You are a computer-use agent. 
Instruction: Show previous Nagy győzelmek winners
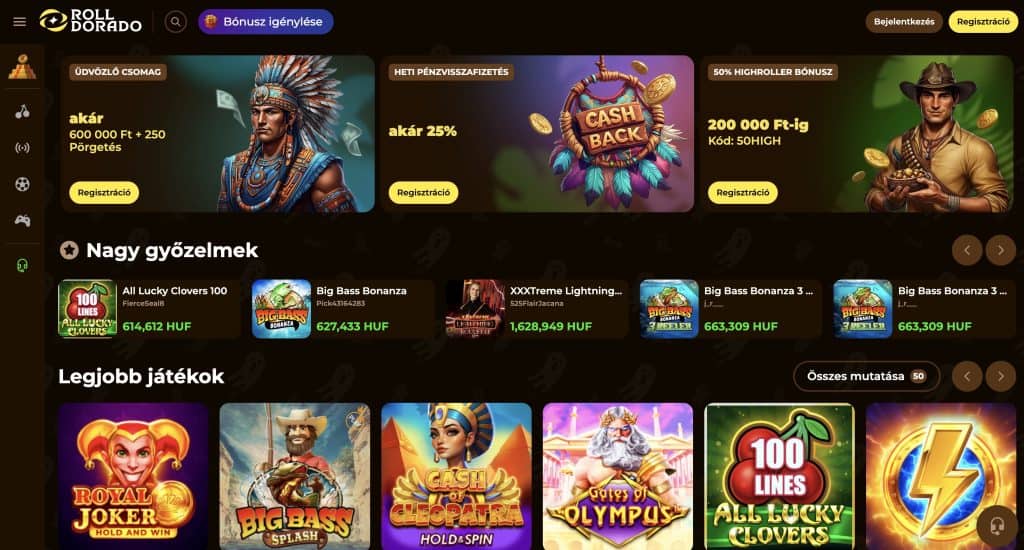click(967, 250)
